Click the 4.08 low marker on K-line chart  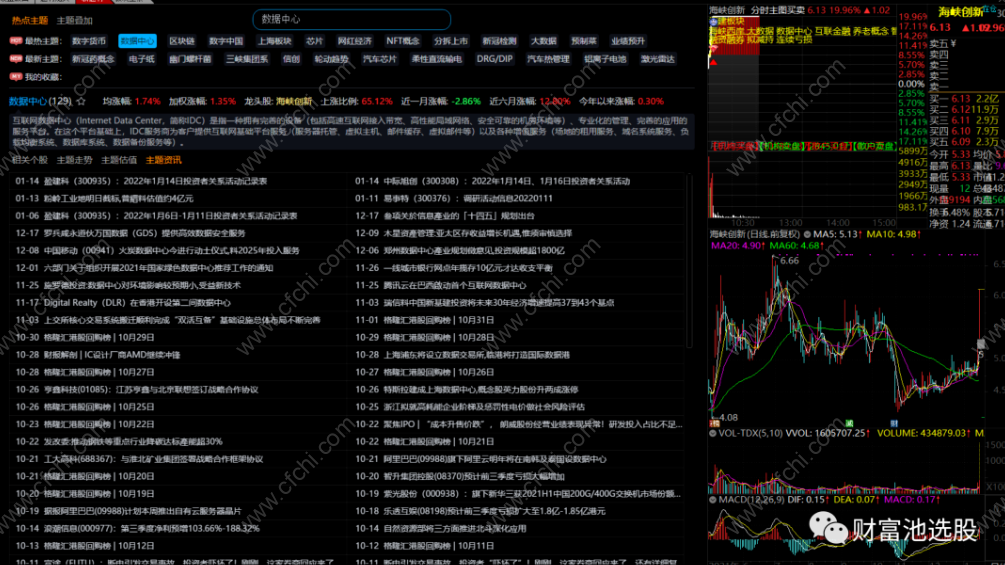point(728,417)
